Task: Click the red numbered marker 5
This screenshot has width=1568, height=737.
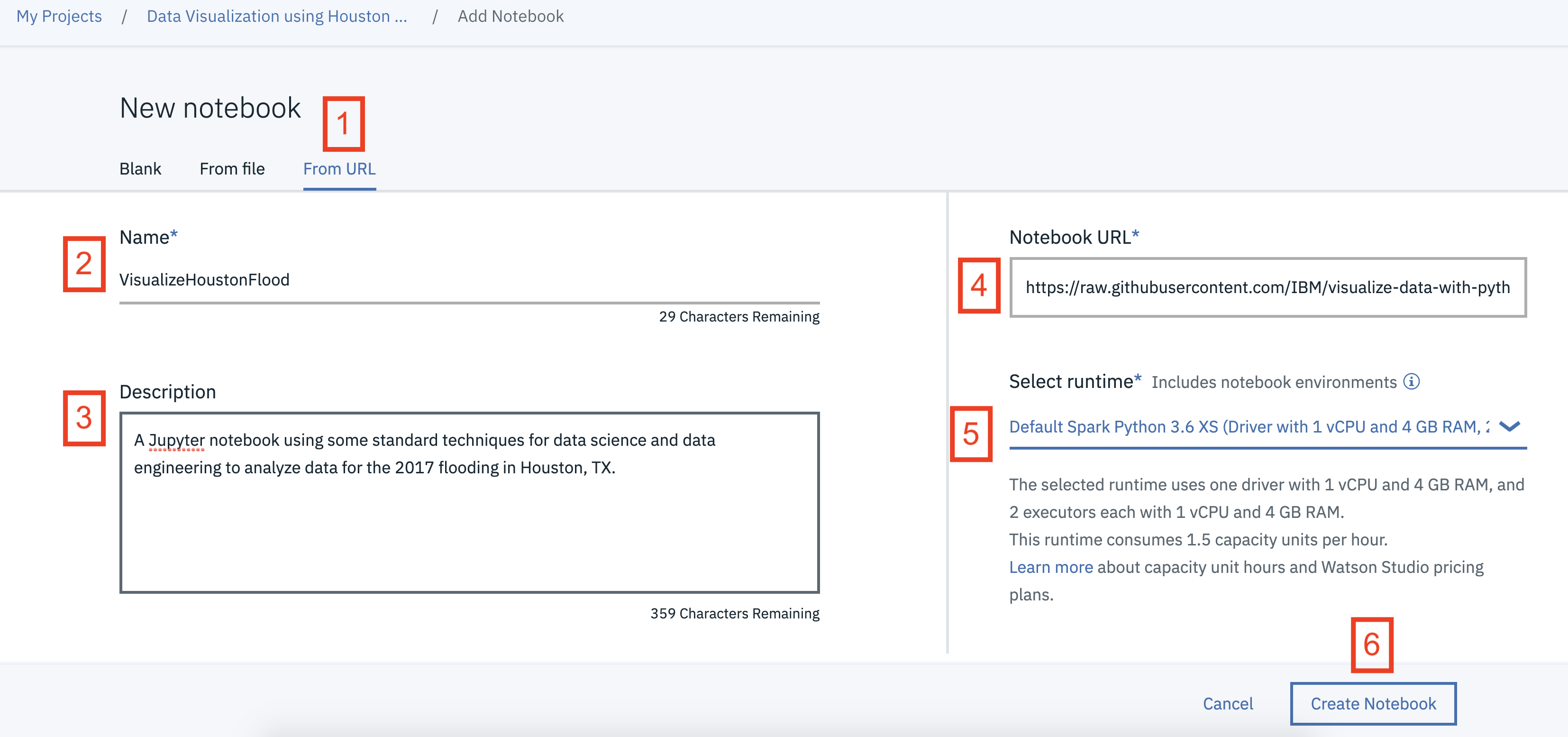Action: [x=971, y=433]
